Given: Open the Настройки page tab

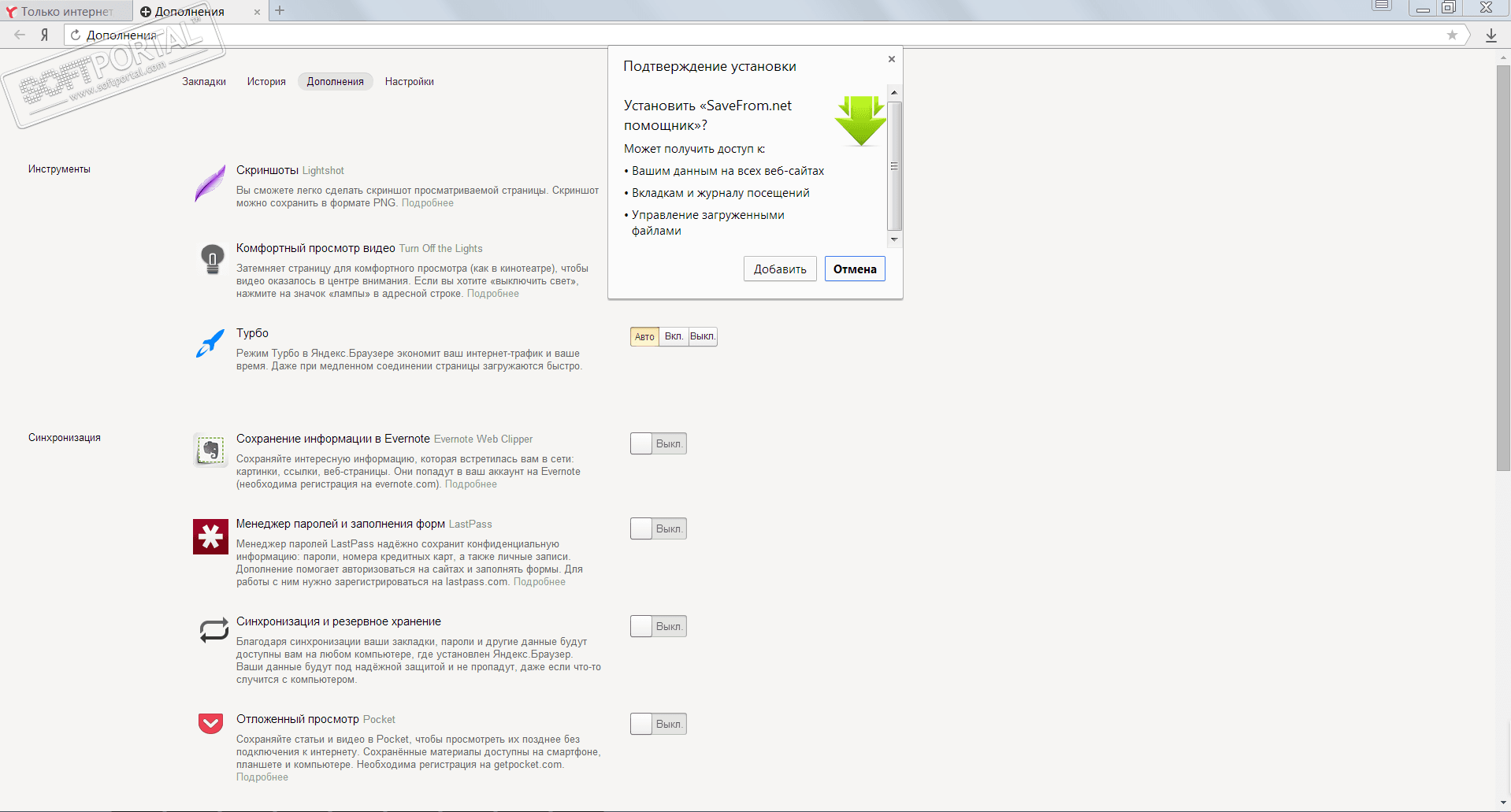Looking at the screenshot, I should [410, 81].
